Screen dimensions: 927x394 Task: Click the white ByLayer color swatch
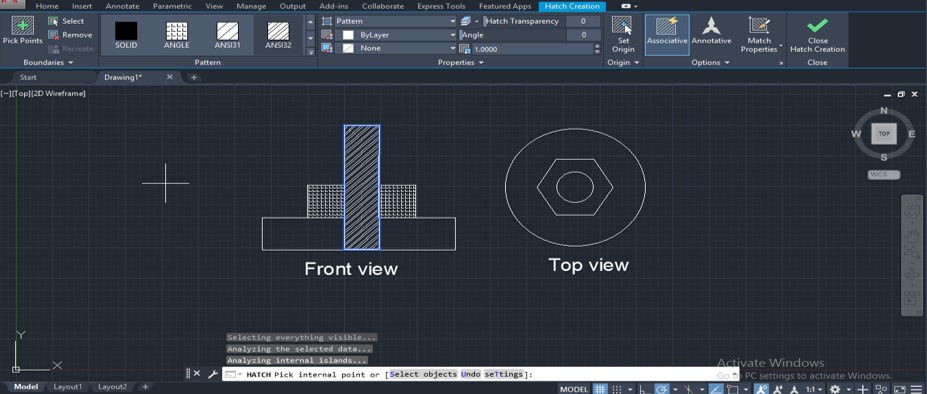pyautogui.click(x=348, y=35)
